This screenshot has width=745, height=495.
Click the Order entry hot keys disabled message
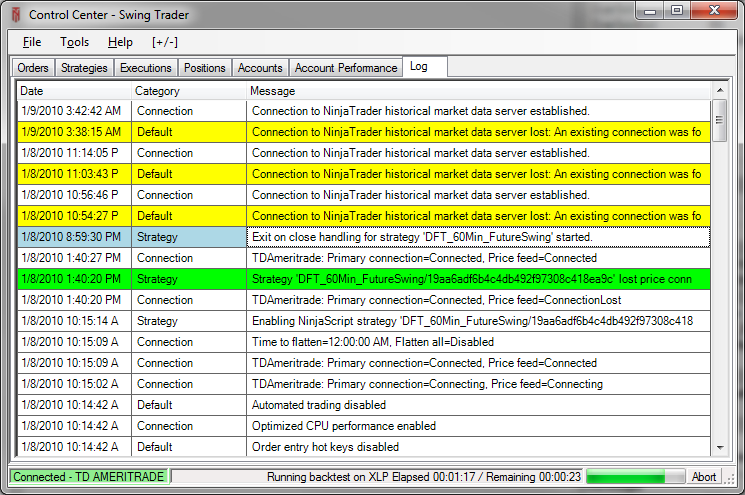pyautogui.click(x=478, y=447)
